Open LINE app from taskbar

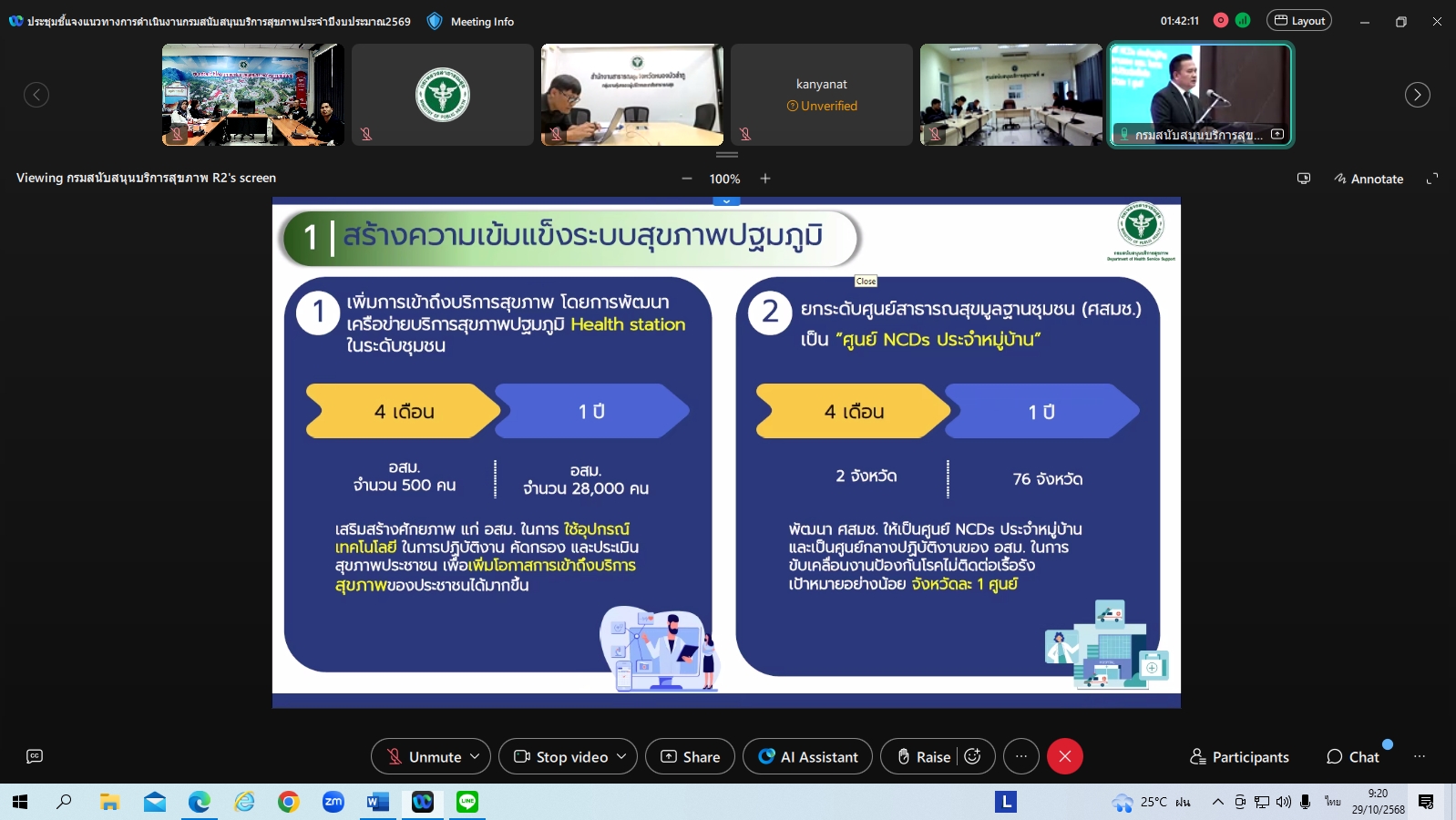[467, 802]
